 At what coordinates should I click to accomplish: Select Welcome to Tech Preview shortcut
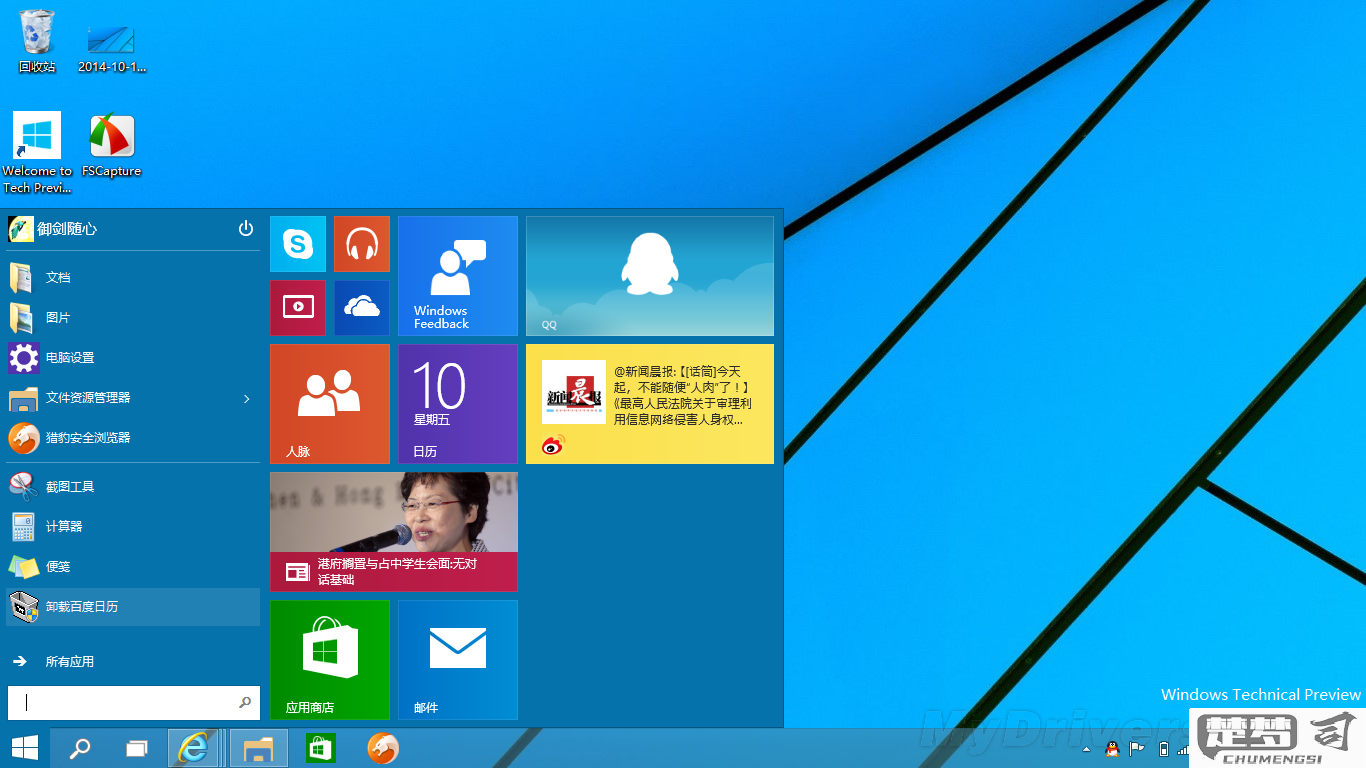37,153
